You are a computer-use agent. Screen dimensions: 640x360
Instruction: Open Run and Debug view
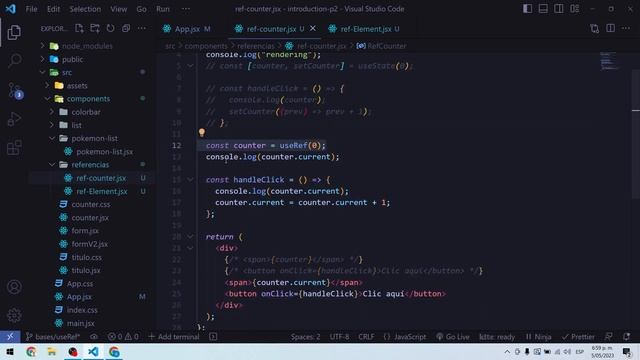pos(14,119)
